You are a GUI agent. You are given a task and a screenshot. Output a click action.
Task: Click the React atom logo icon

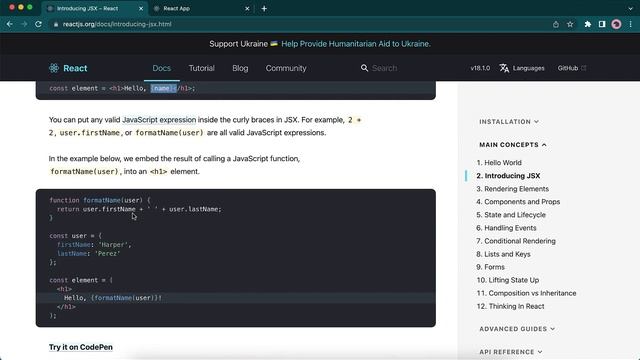[54, 68]
